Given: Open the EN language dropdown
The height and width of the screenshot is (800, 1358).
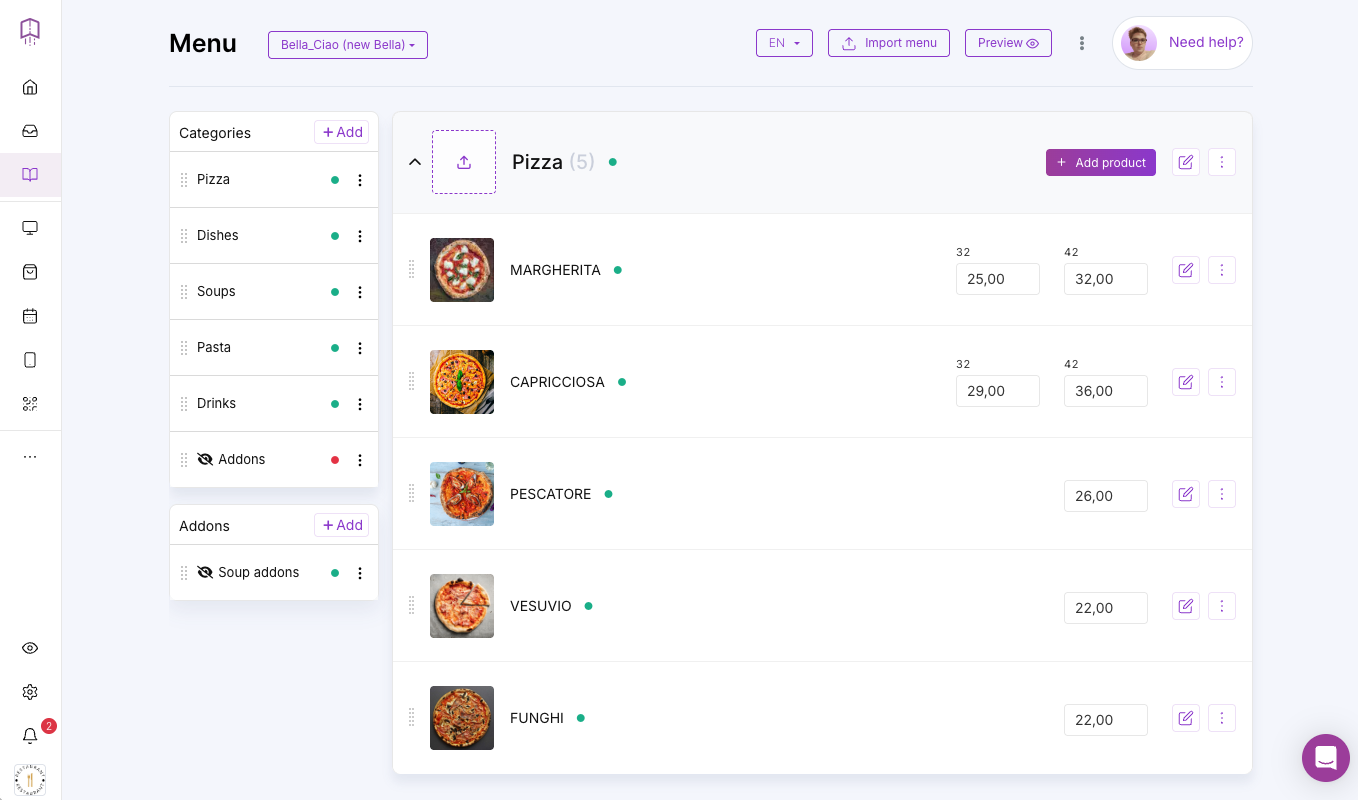Looking at the screenshot, I should coord(784,43).
